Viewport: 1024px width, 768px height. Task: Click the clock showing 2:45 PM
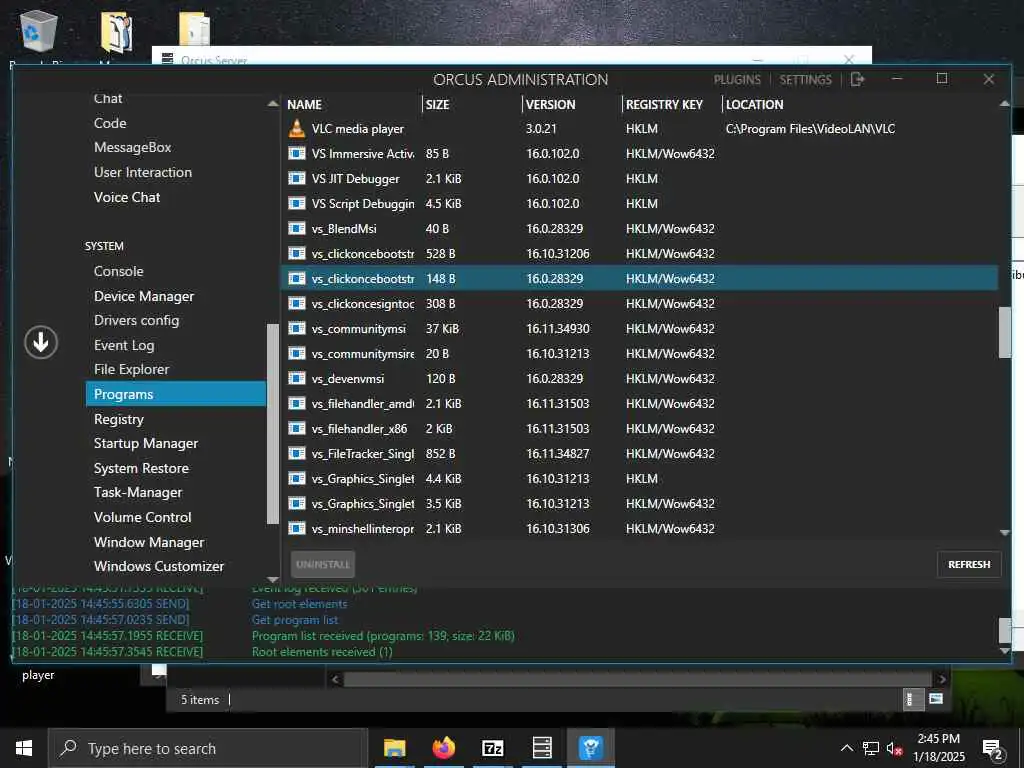(x=938, y=739)
